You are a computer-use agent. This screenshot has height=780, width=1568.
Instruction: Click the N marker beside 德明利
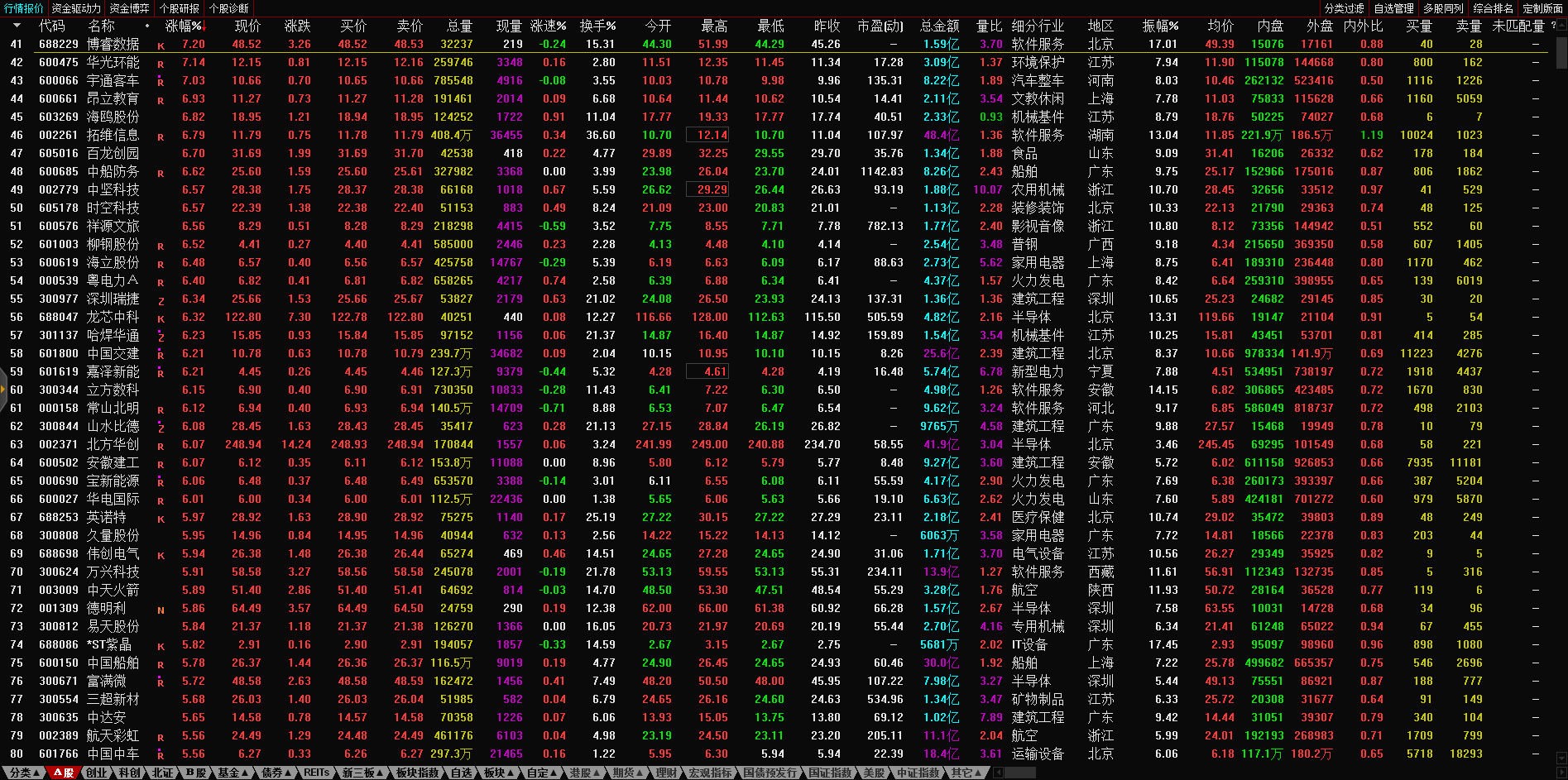click(x=161, y=610)
